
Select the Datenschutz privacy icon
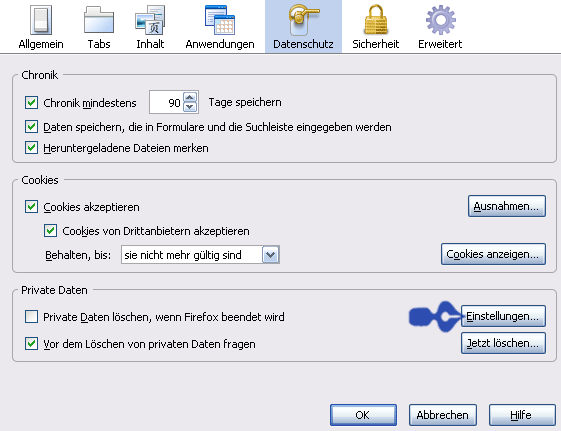click(x=303, y=20)
